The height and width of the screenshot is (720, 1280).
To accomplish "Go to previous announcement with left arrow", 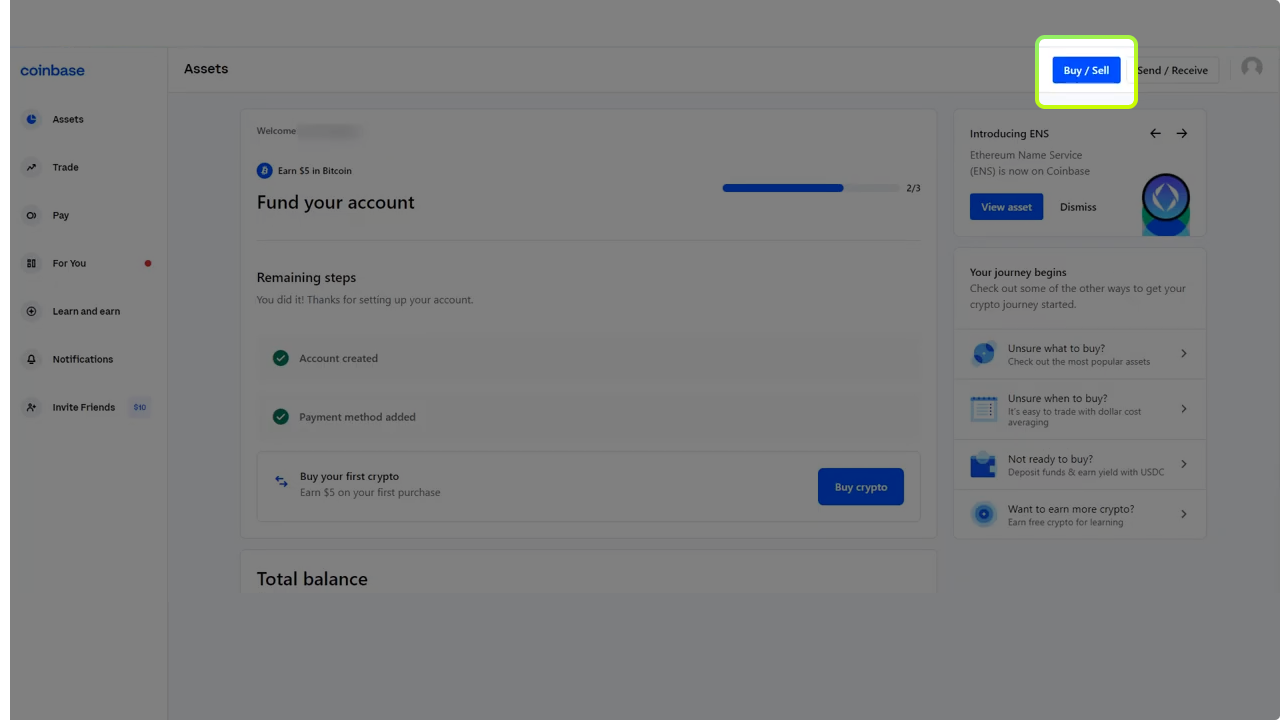I will pyautogui.click(x=1155, y=133).
